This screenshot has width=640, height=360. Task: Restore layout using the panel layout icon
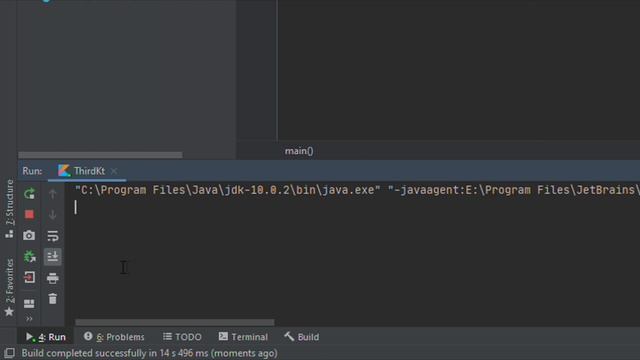click(x=29, y=303)
